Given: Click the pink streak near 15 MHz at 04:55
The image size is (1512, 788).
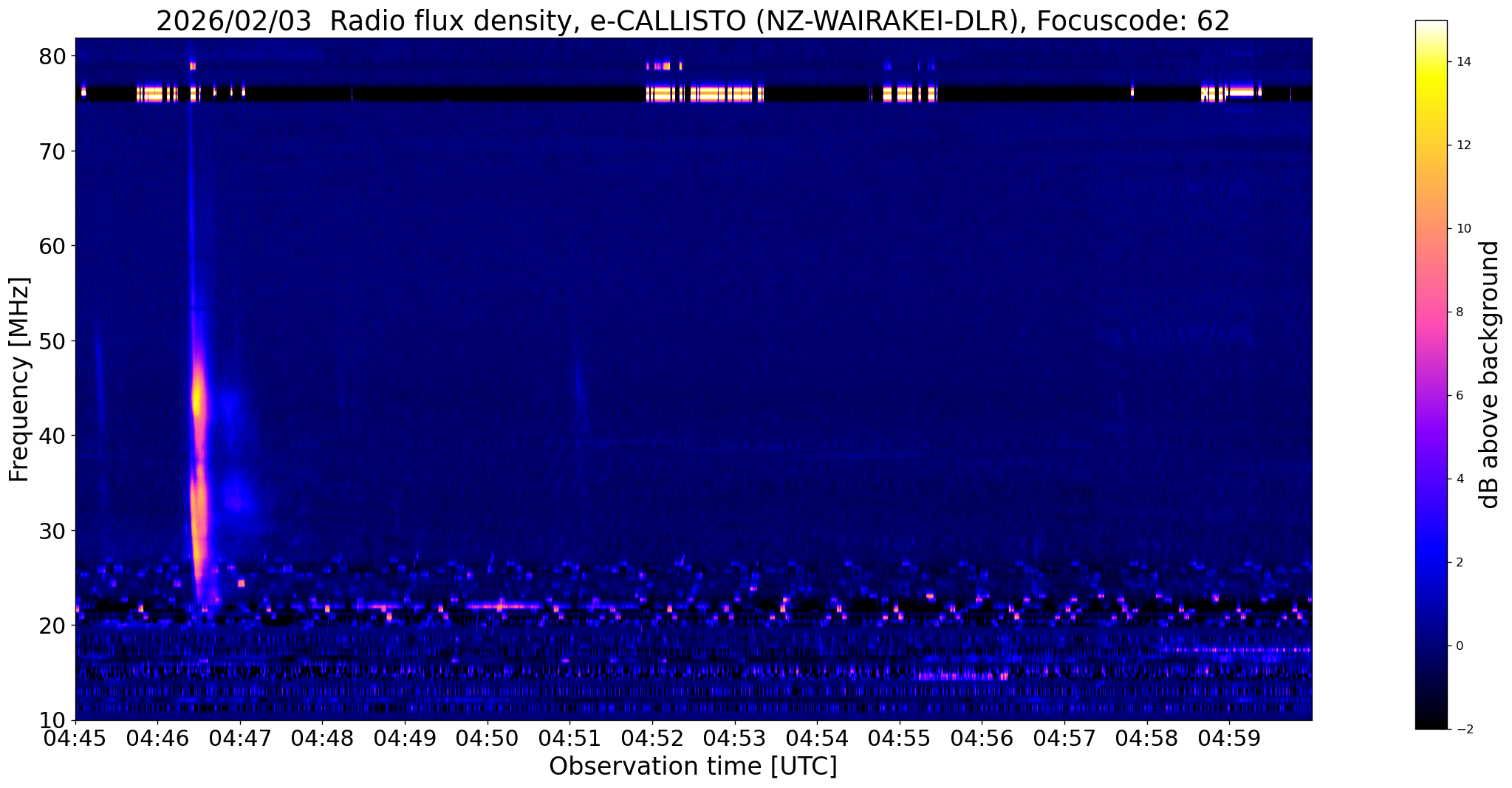Looking at the screenshot, I should click(962, 676).
